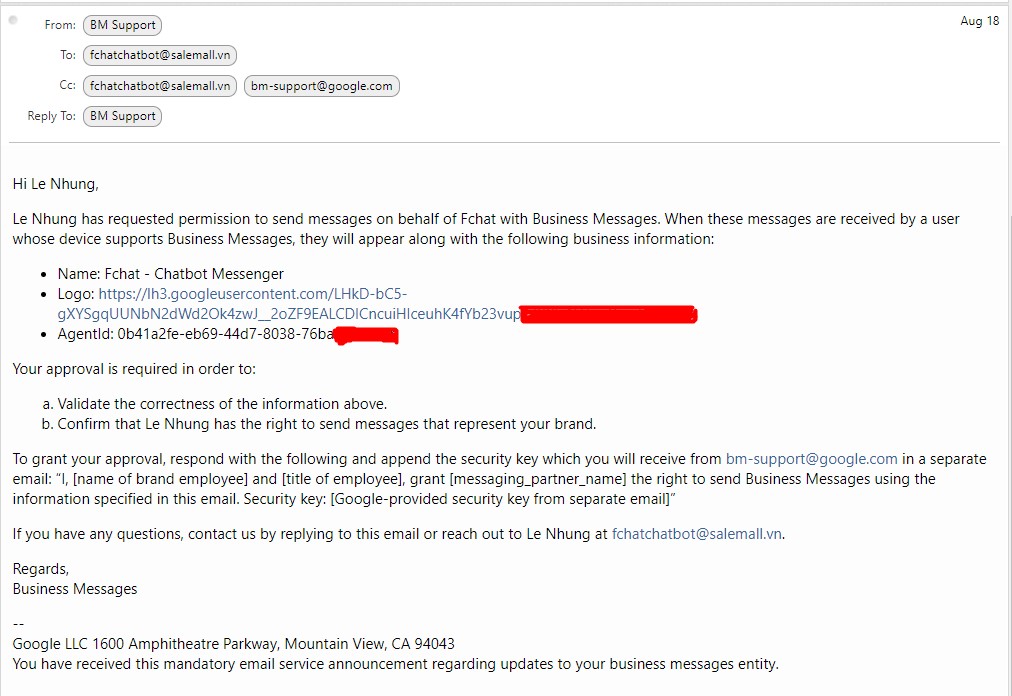Click the bm-support@google.com link in the email body
The image size is (1012, 696).
coord(811,459)
